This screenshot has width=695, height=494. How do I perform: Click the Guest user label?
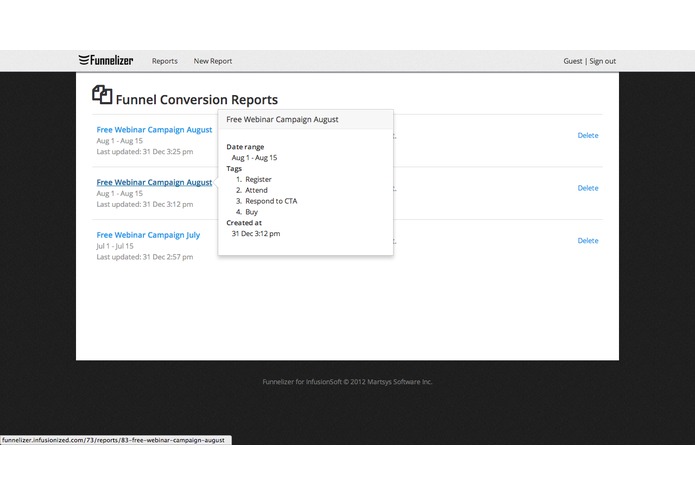pos(573,61)
